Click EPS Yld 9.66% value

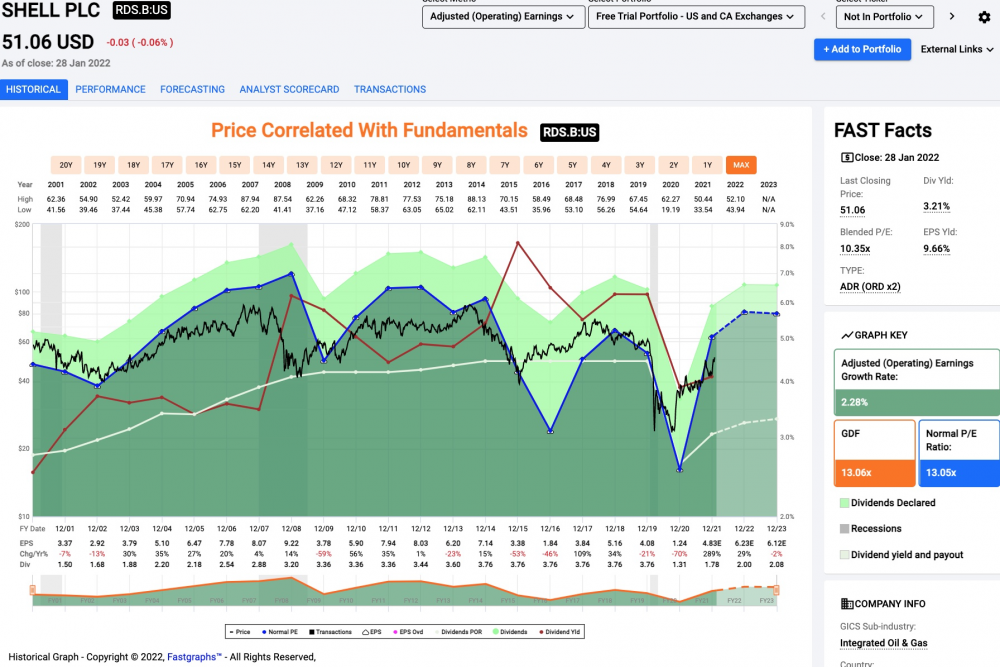936,249
